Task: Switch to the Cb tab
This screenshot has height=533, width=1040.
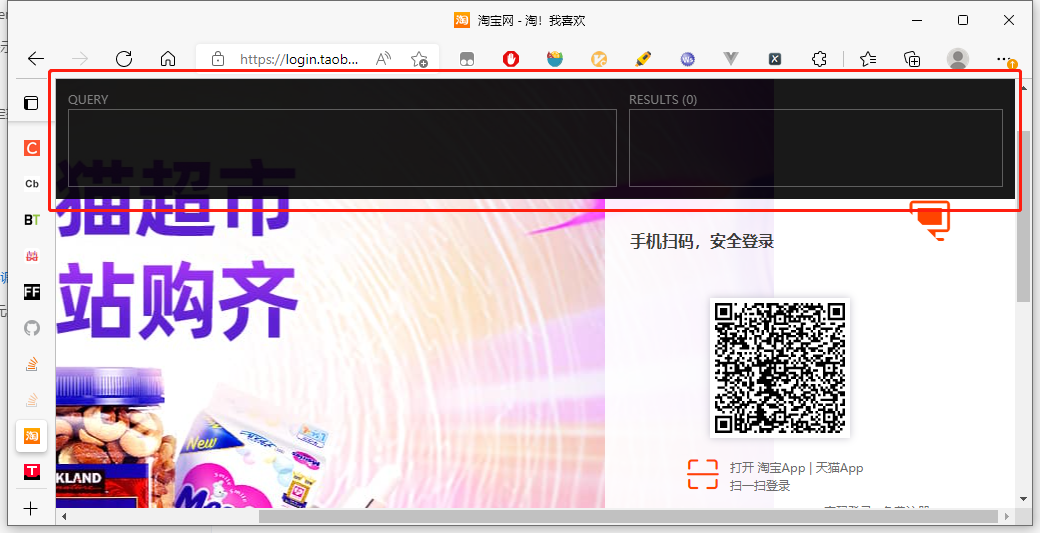Action: [x=32, y=184]
